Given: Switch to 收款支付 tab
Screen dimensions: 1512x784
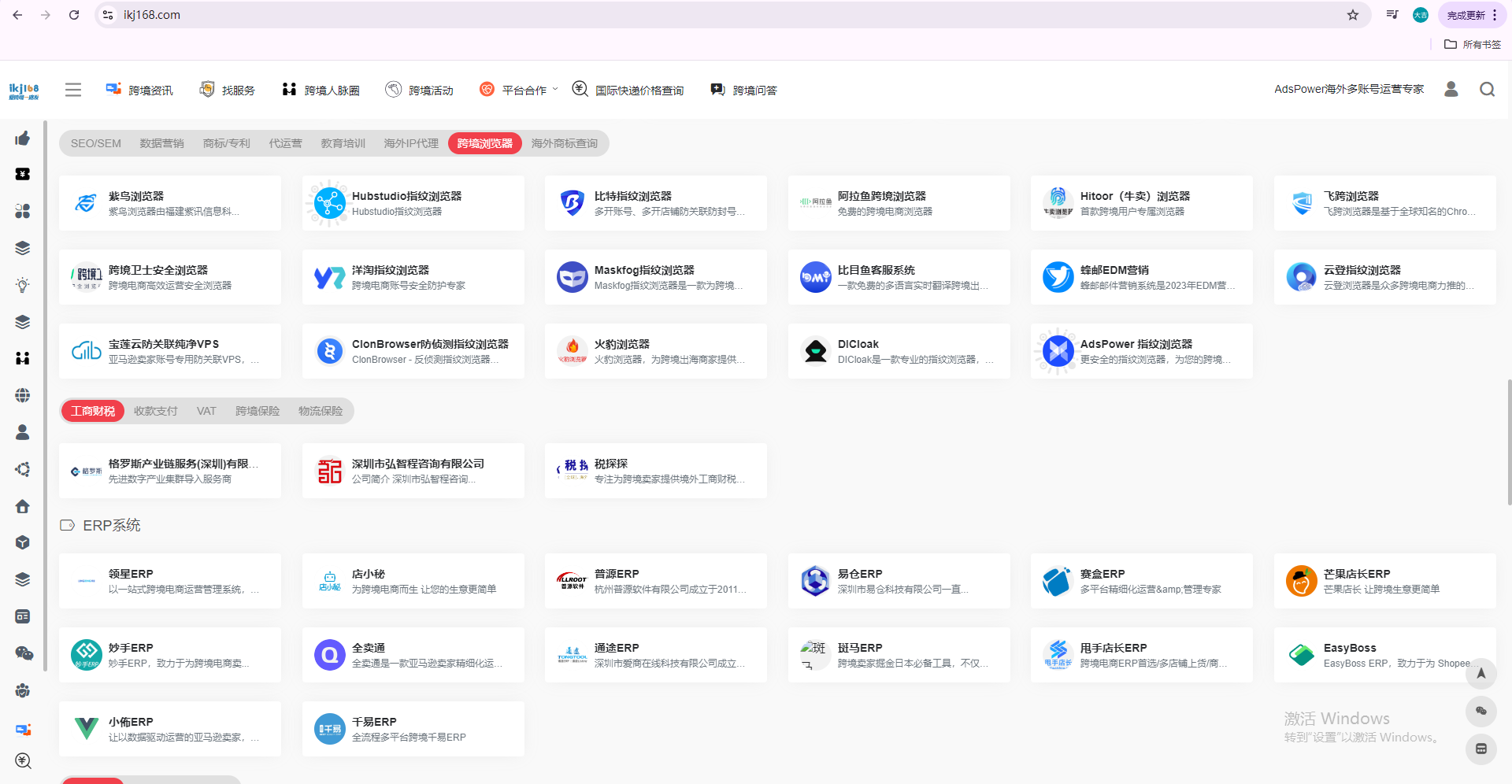Looking at the screenshot, I should click(x=155, y=411).
